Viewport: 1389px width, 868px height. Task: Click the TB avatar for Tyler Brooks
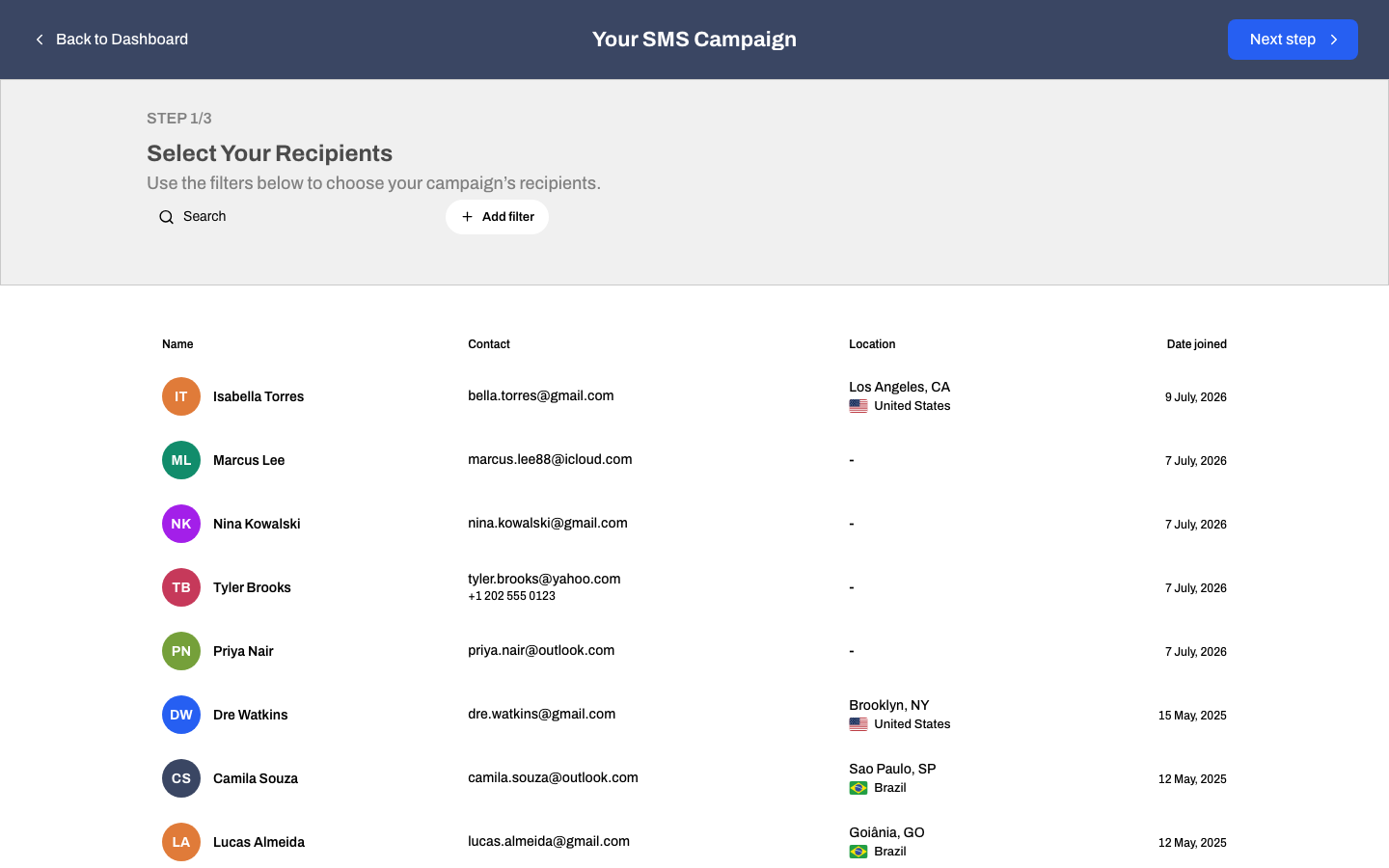181,587
